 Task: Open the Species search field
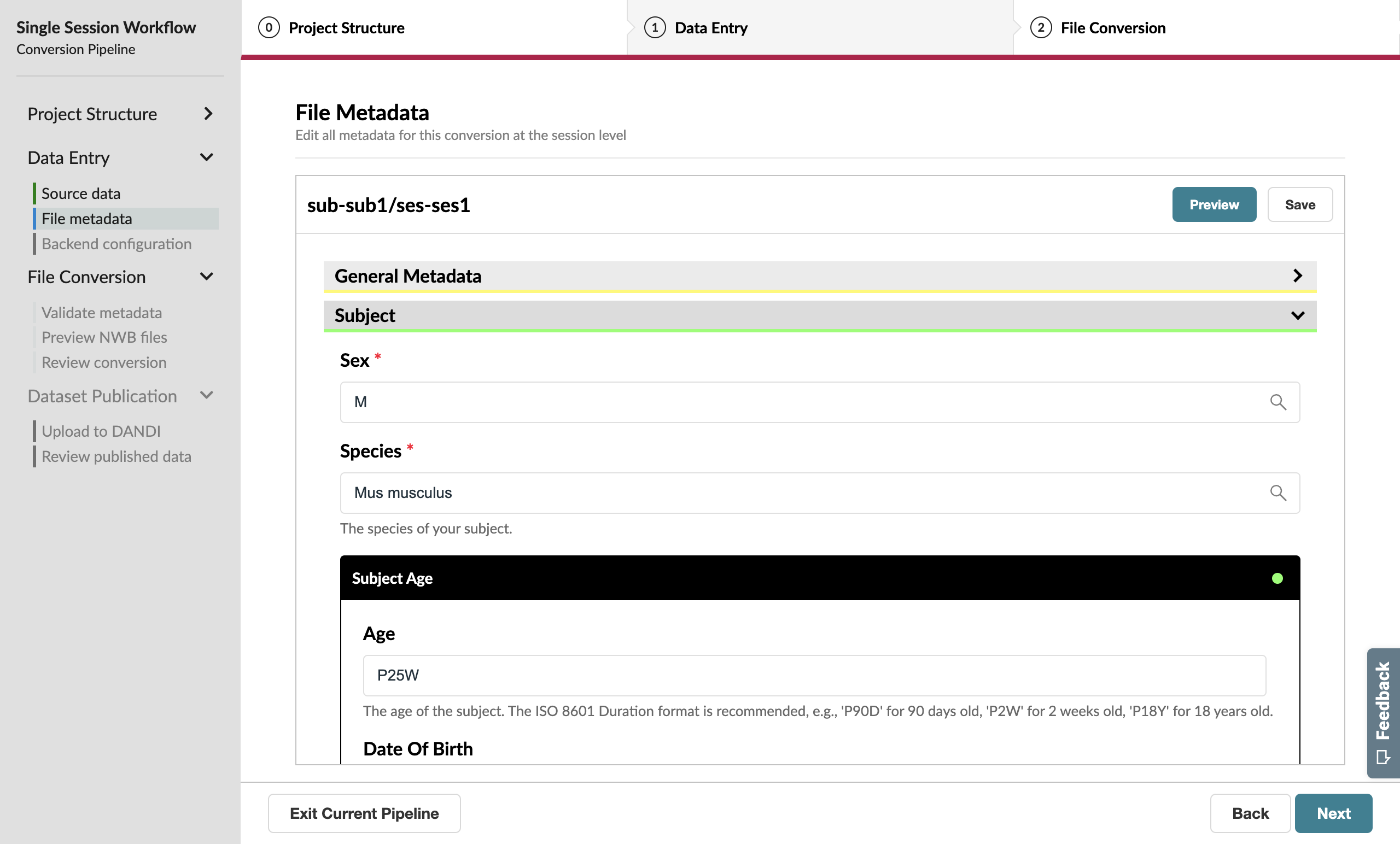(820, 493)
